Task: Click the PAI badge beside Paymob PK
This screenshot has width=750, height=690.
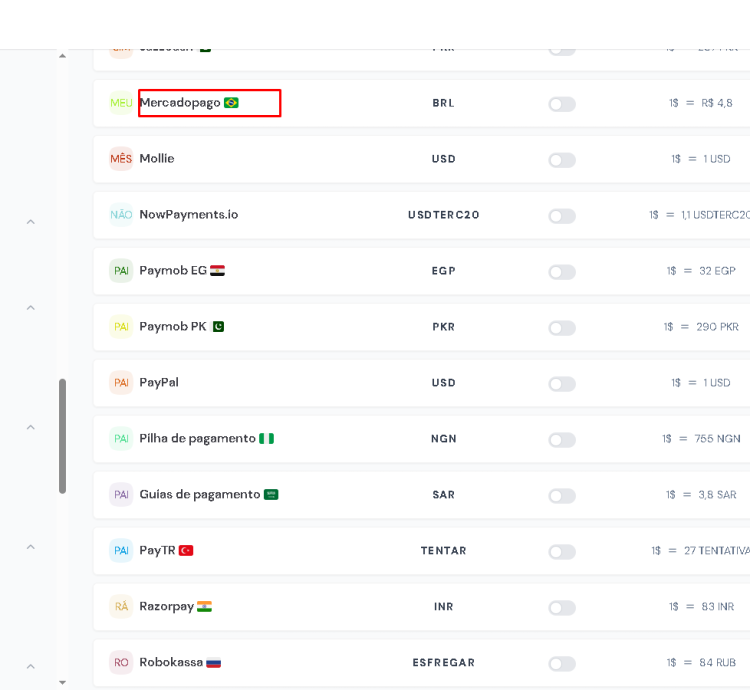Action: pyautogui.click(x=121, y=327)
